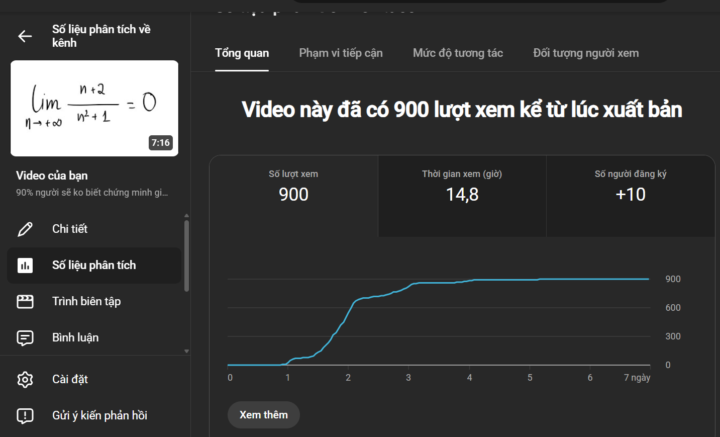This screenshot has height=437, width=720.
Task: Open the Phạm vi tiếp cận tab
Action: (x=341, y=53)
